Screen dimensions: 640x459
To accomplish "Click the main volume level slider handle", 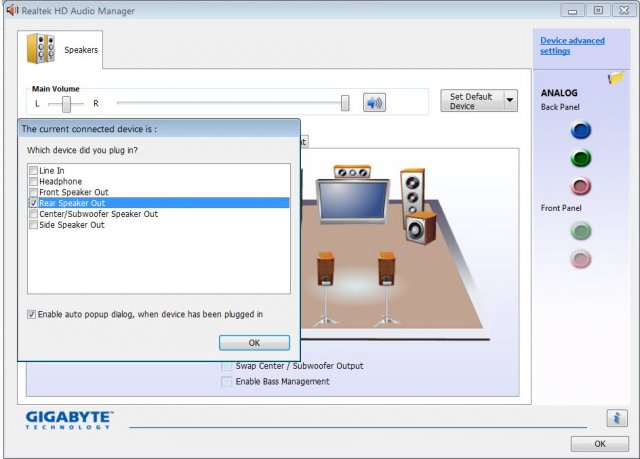I will pos(345,103).
